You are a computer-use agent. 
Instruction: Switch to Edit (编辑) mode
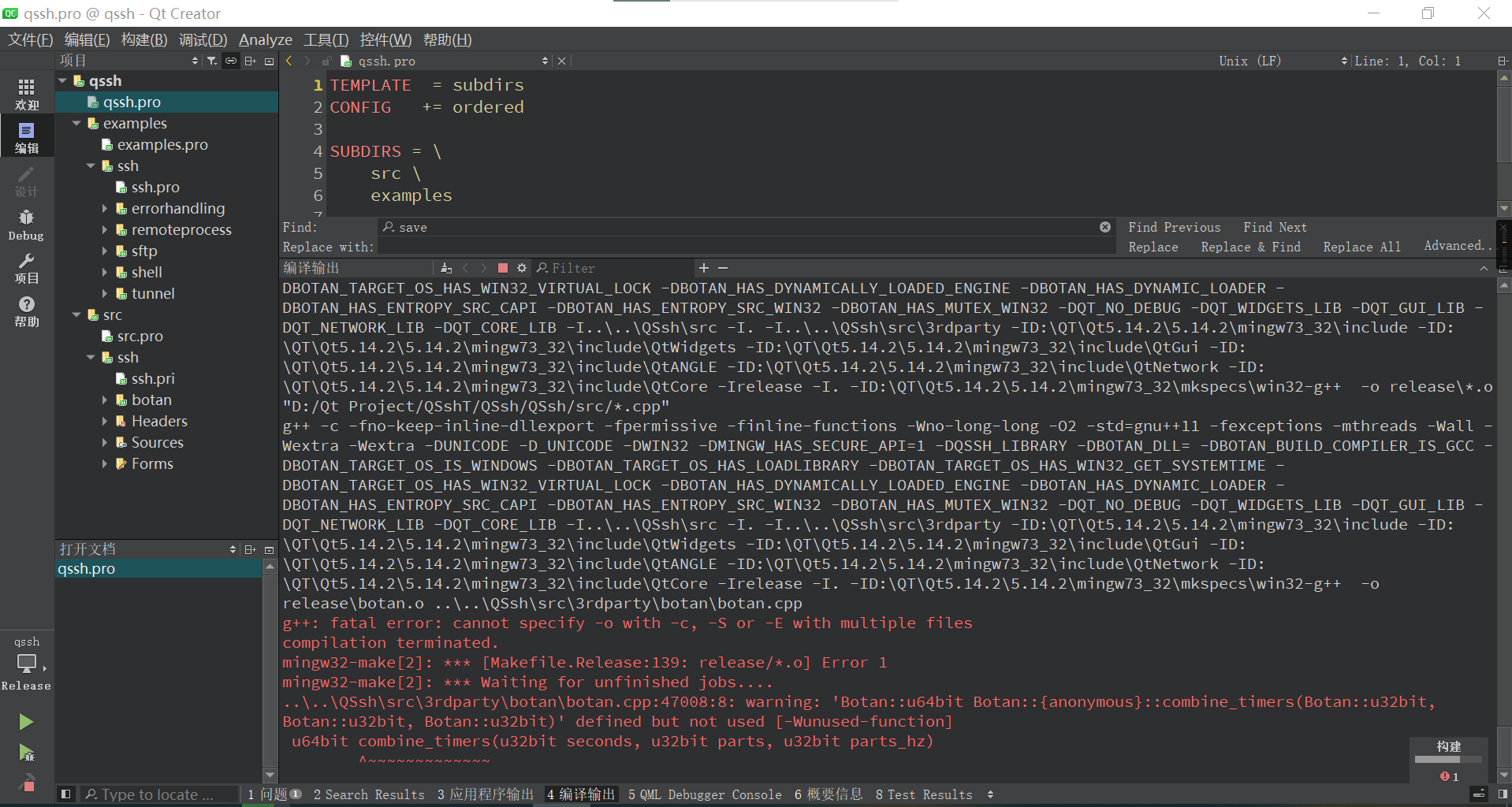tap(27, 137)
